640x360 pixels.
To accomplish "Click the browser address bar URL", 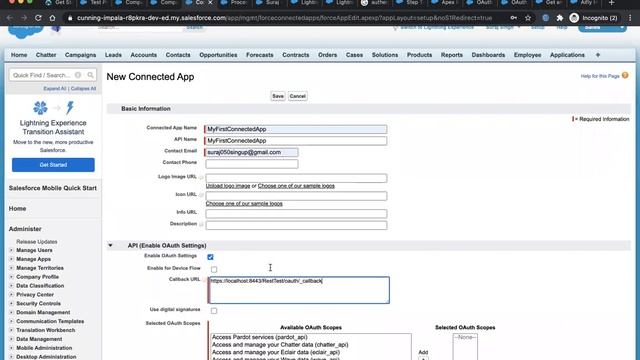I will click(284, 18).
